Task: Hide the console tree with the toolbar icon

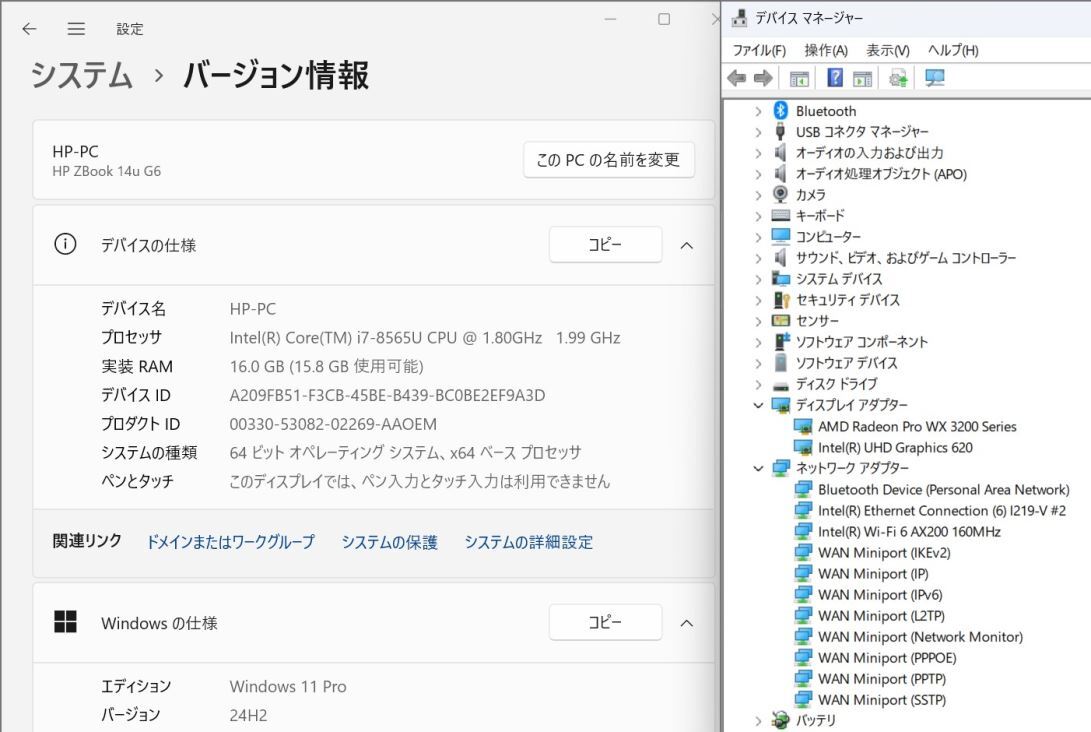Action: point(798,77)
